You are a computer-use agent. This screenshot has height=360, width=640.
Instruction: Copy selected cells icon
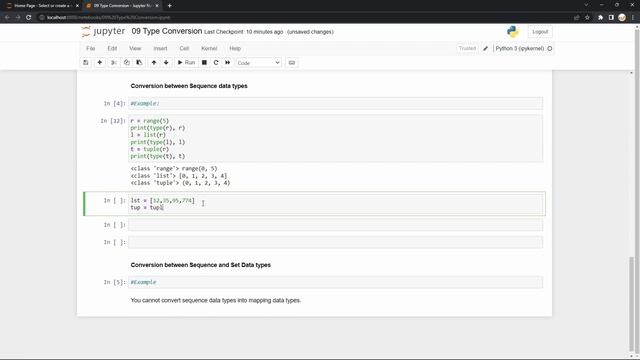pos(127,62)
